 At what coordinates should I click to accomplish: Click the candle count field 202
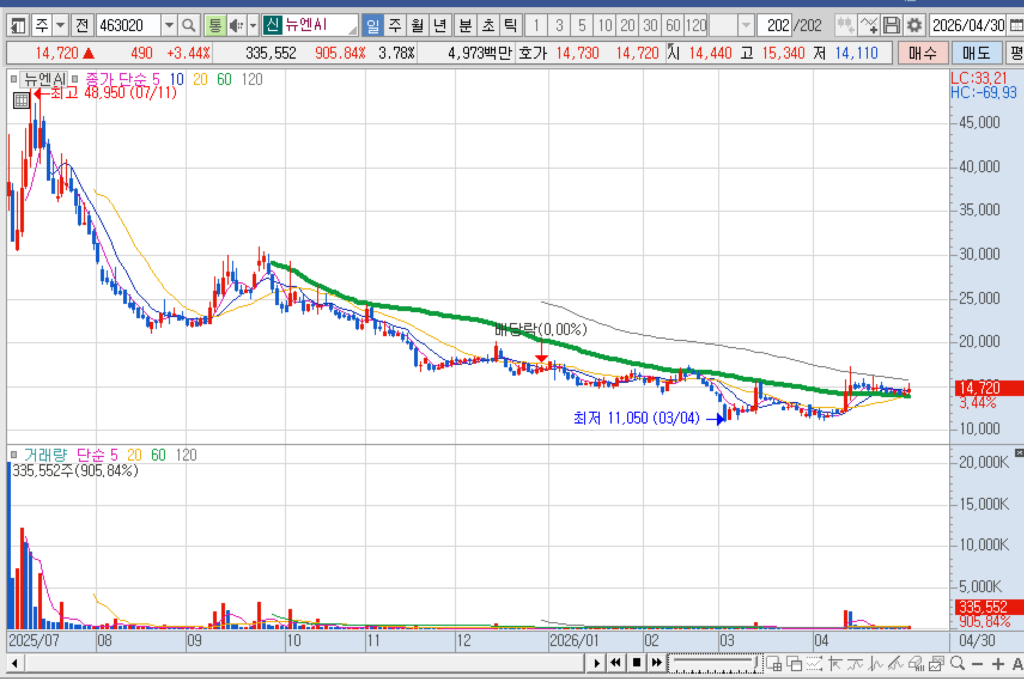click(x=775, y=25)
